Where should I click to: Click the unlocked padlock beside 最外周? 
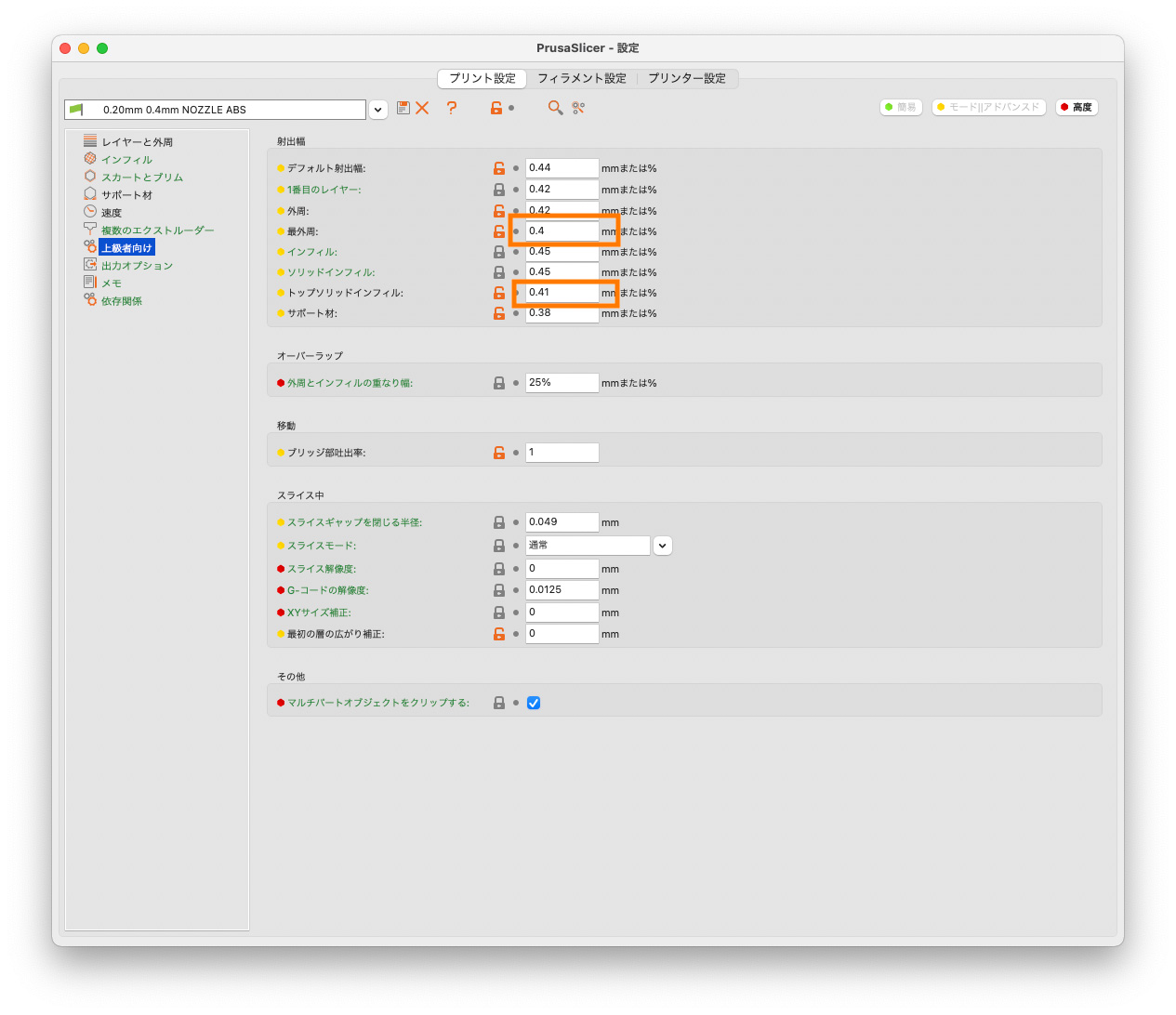pyautogui.click(x=499, y=231)
